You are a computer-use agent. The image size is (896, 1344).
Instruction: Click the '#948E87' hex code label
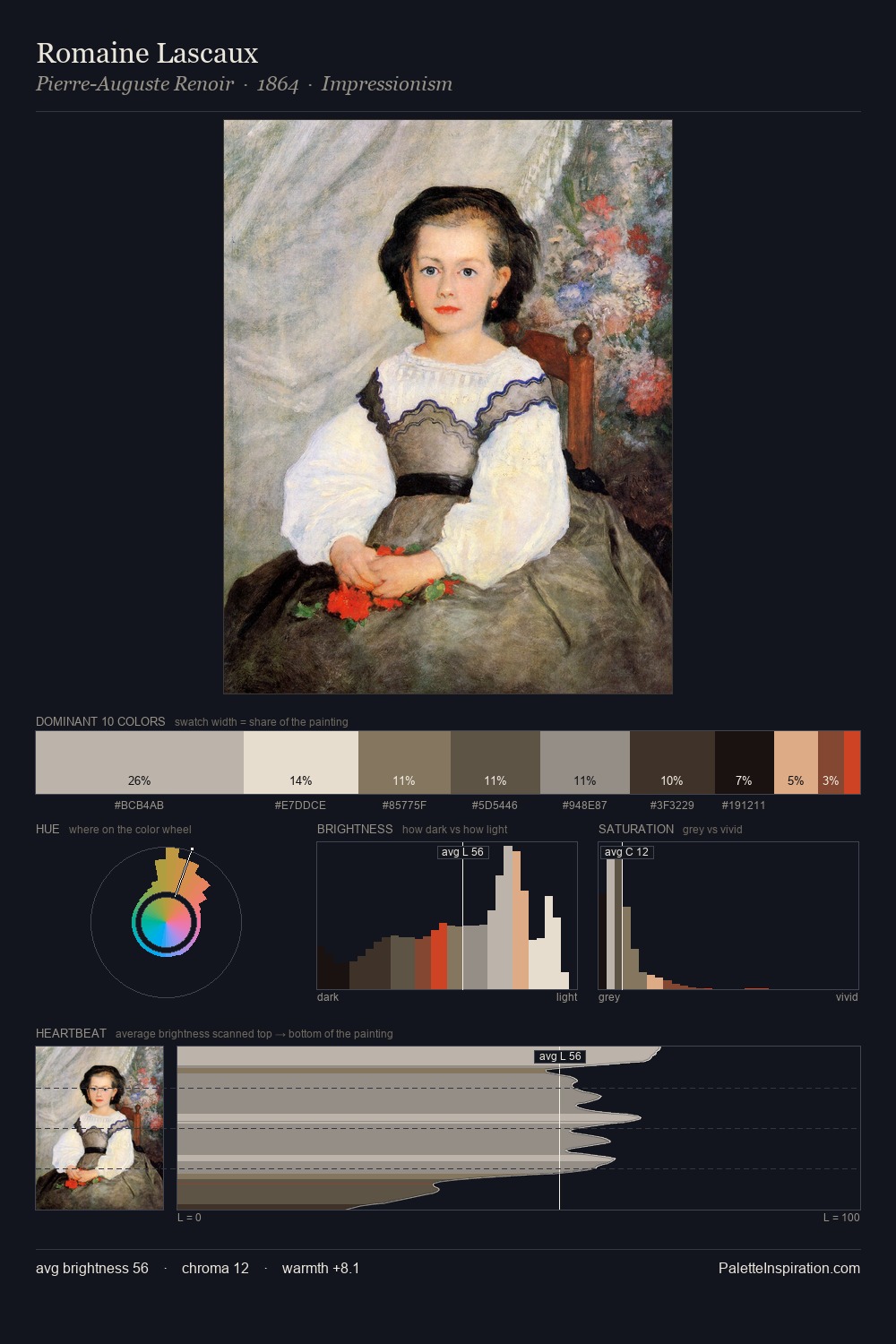point(584,806)
